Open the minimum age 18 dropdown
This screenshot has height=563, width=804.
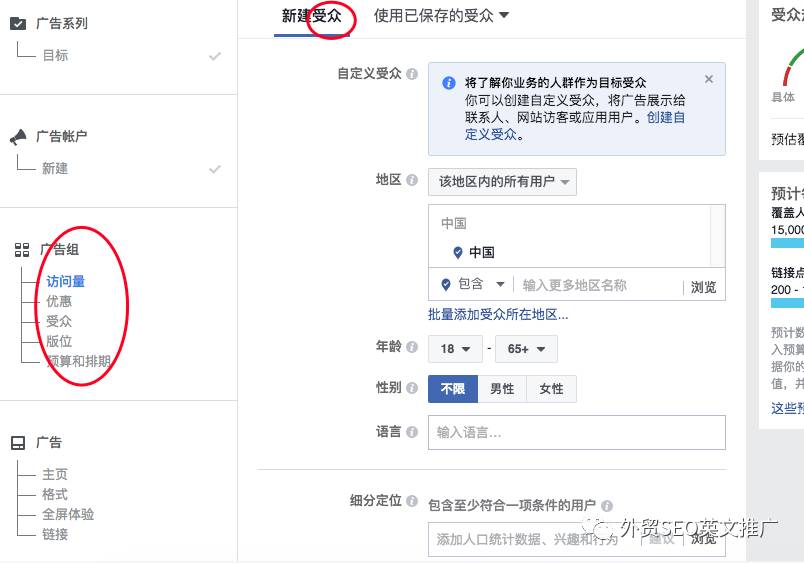(455, 349)
